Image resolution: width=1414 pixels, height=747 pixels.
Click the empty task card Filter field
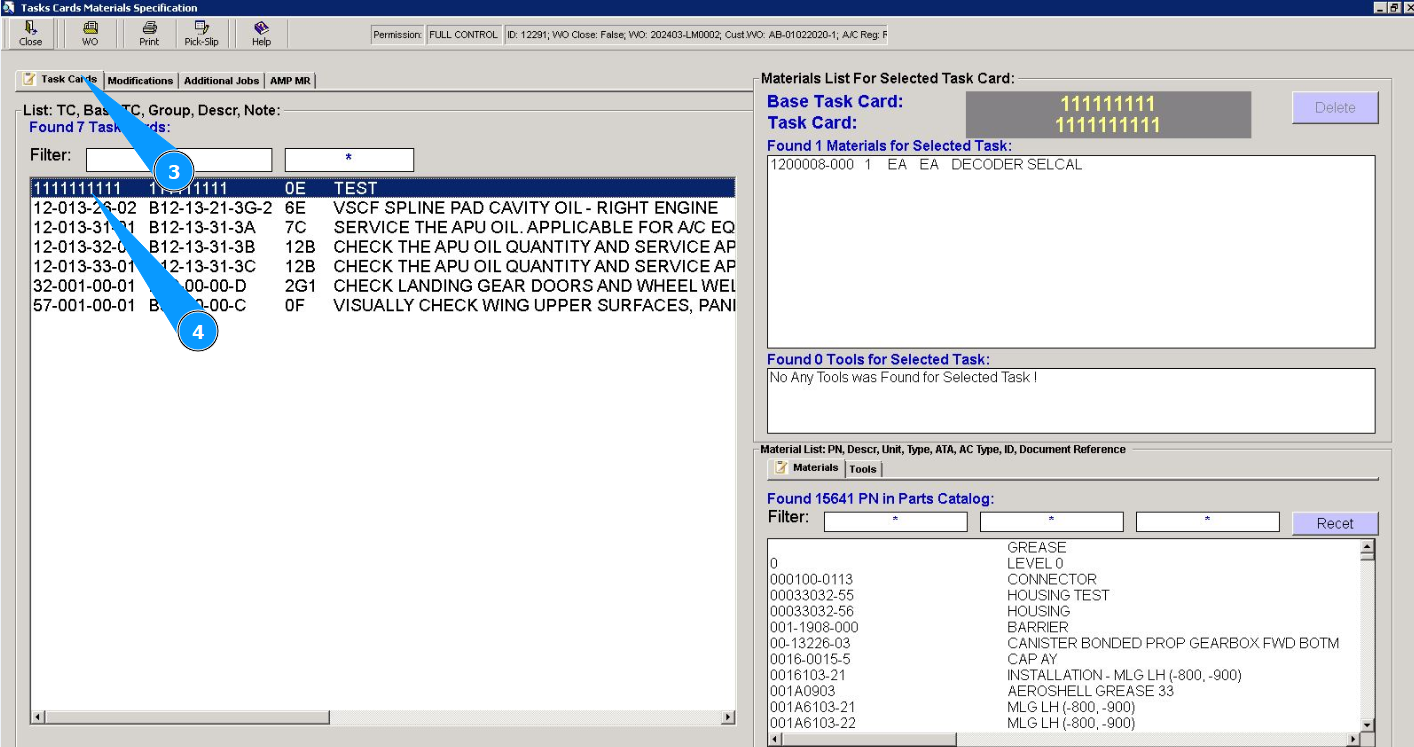pos(179,159)
